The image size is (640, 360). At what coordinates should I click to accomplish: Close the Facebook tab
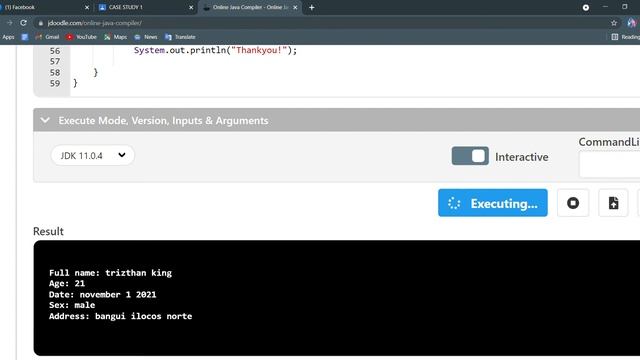coord(87,7)
